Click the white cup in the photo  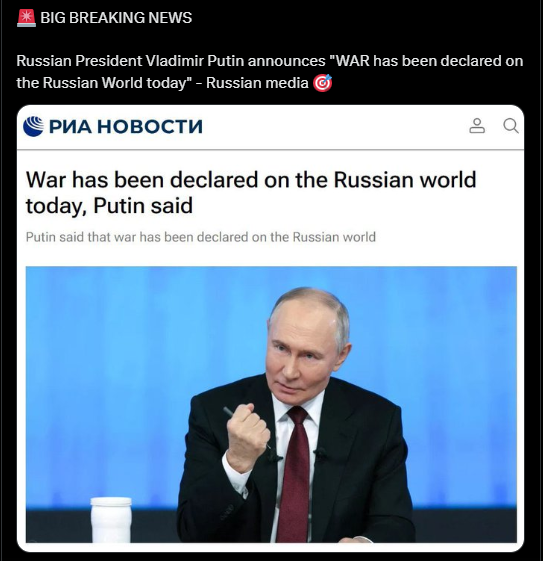pyautogui.click(x=111, y=520)
